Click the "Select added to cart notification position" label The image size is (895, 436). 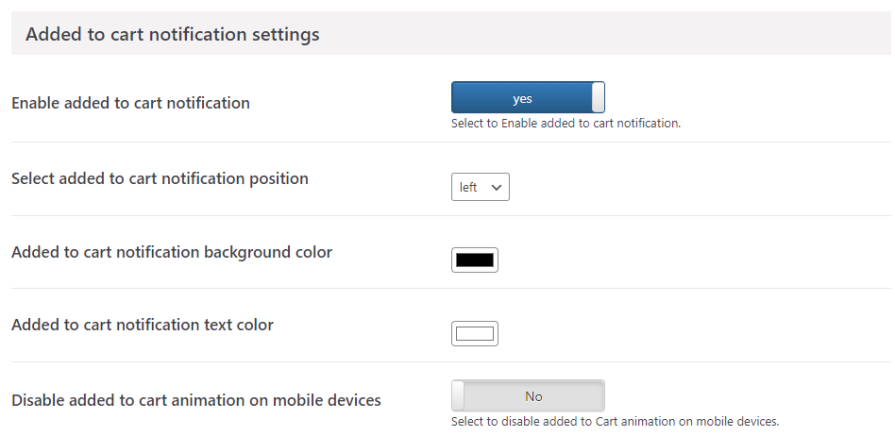160,179
